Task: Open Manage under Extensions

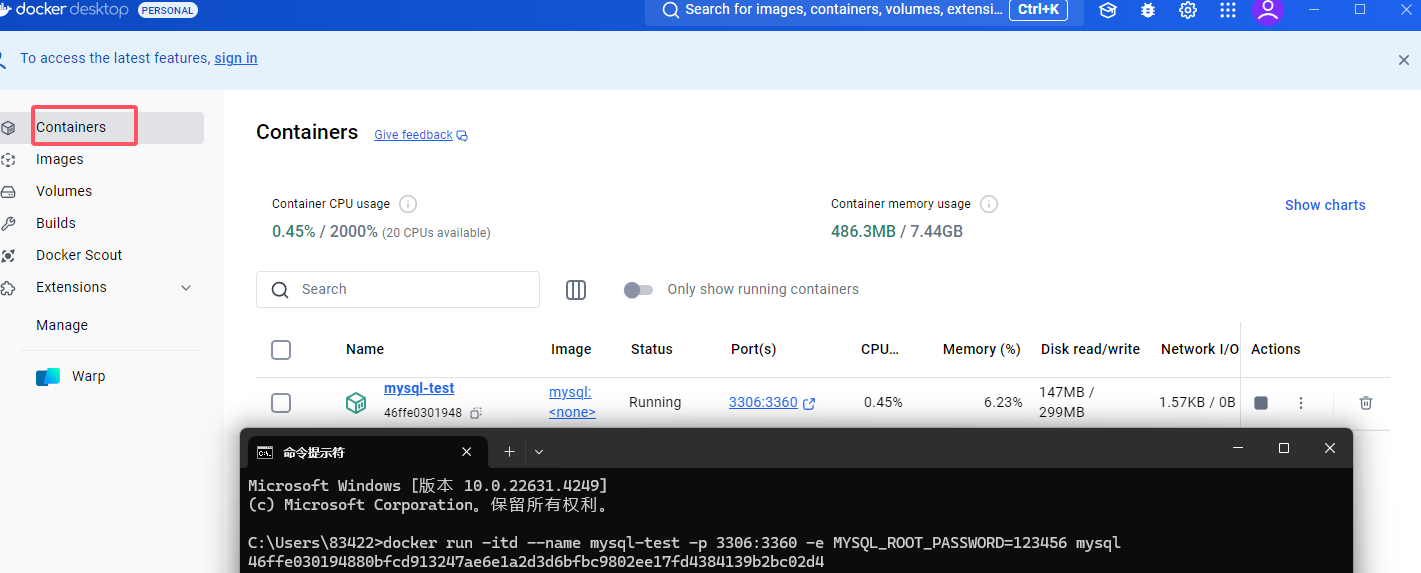Action: [x=62, y=325]
